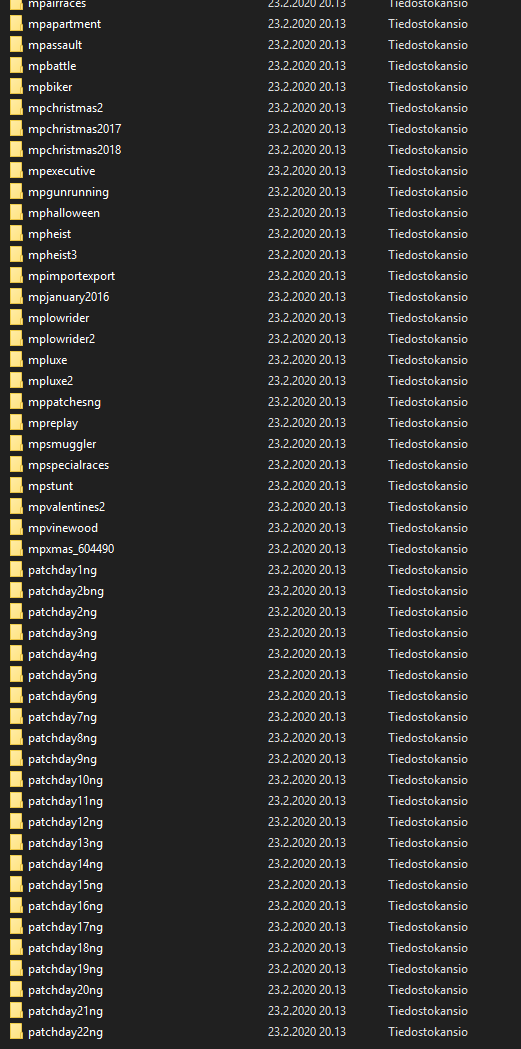Select the mpassault folder name
The image size is (521, 1049).
(x=56, y=45)
